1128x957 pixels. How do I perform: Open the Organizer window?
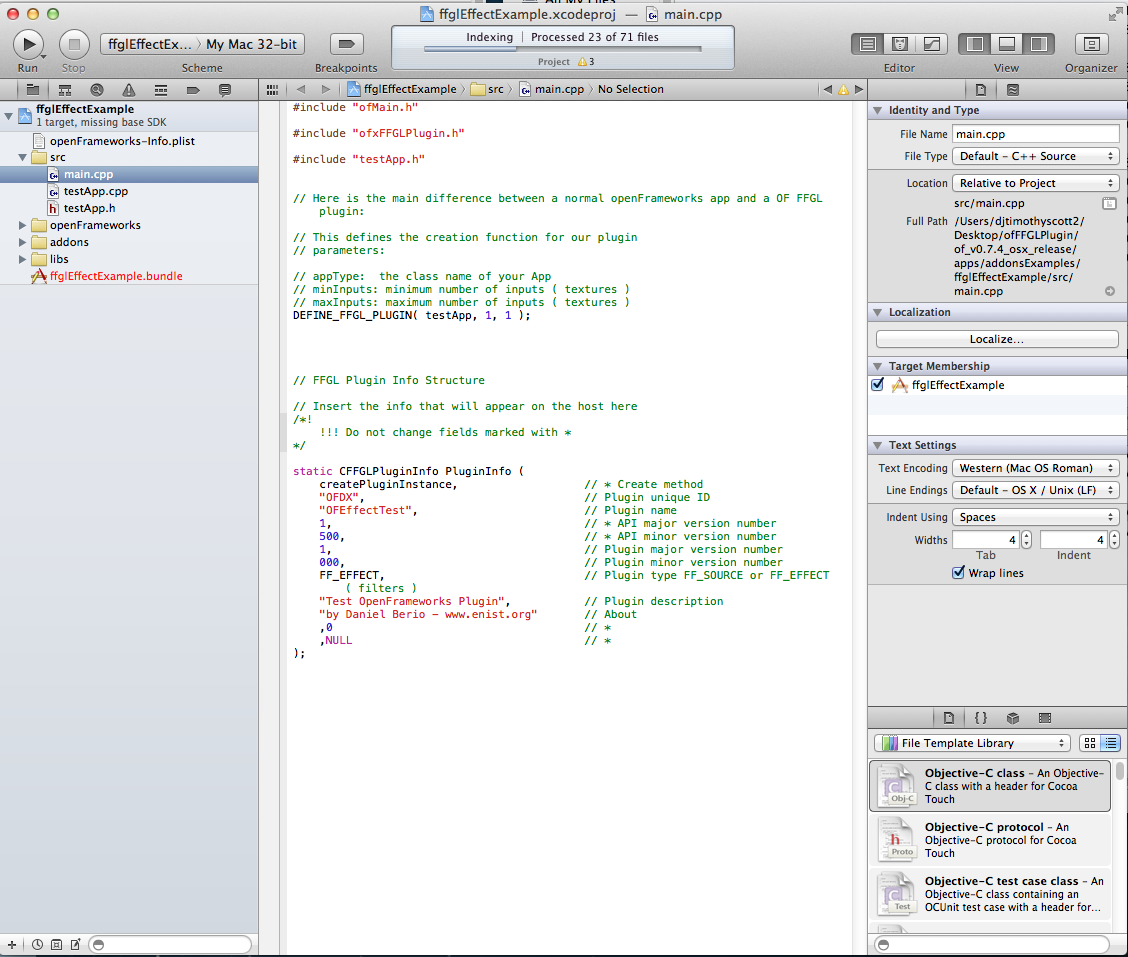(1090, 44)
